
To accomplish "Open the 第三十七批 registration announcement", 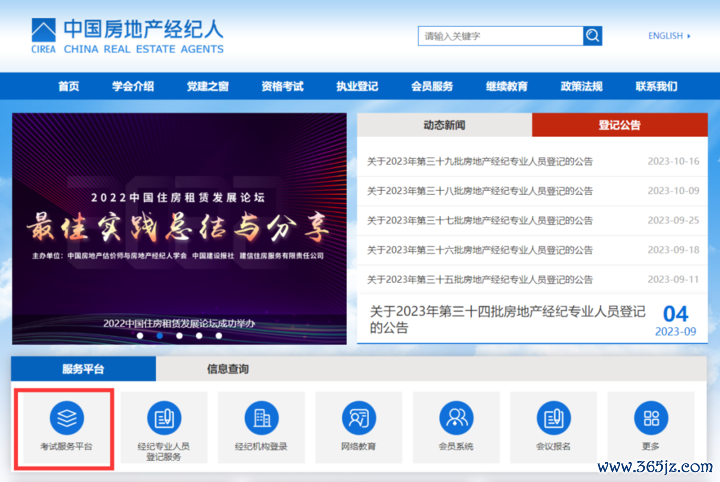I will 480,220.
